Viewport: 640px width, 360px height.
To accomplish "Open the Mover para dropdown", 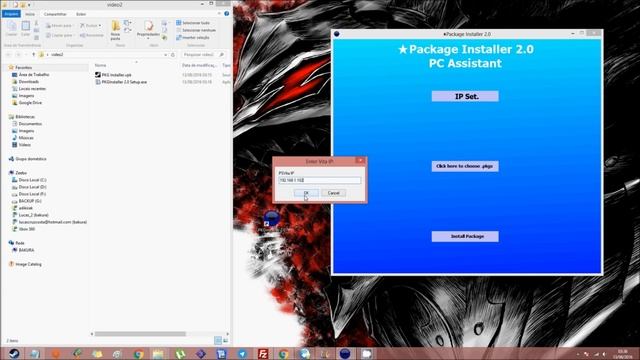I will click(x=59, y=26).
